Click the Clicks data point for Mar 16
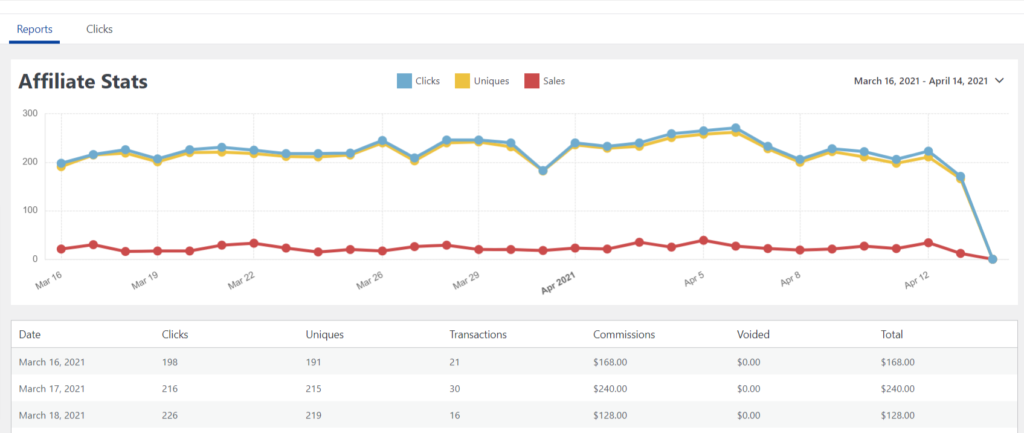 (x=61, y=163)
